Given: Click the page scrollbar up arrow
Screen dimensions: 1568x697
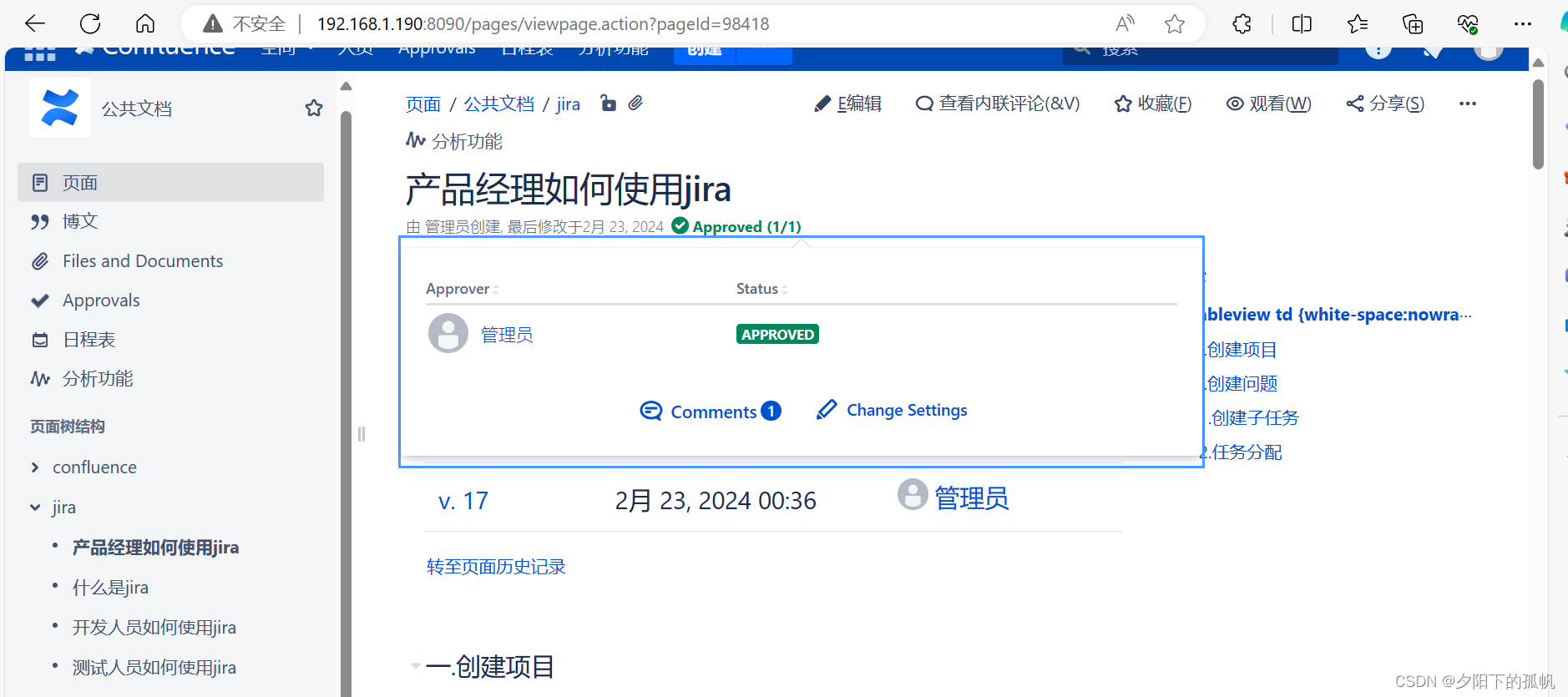Looking at the screenshot, I should tap(1539, 62).
